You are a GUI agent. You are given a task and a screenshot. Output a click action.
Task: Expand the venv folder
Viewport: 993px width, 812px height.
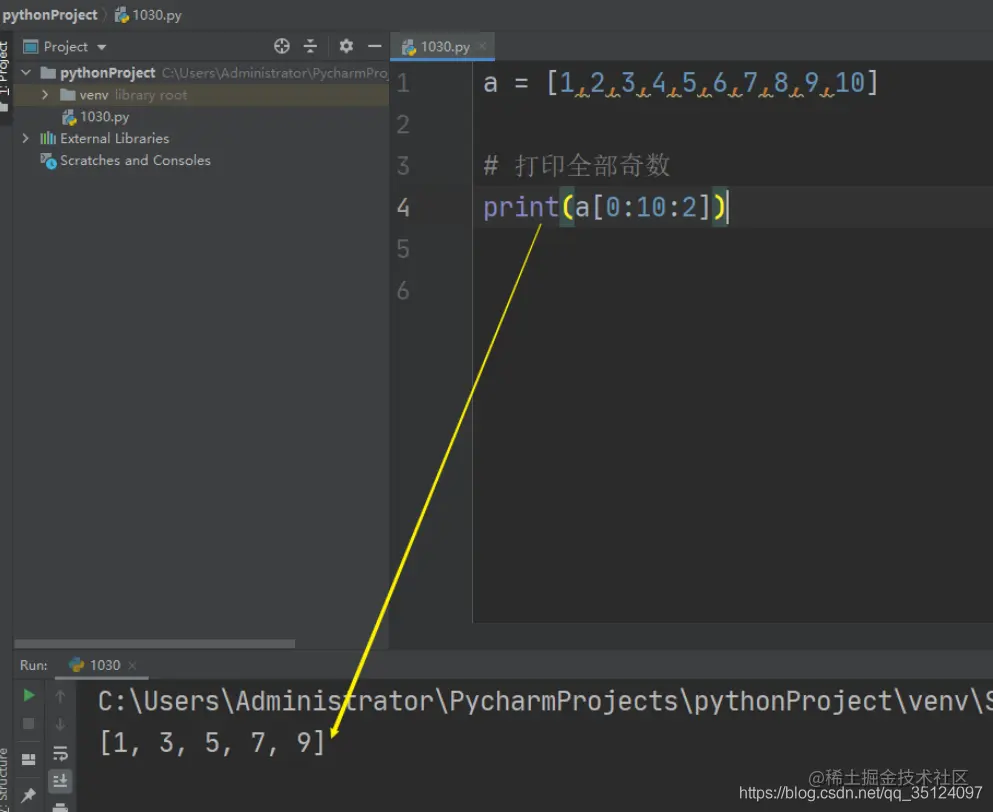pos(45,94)
